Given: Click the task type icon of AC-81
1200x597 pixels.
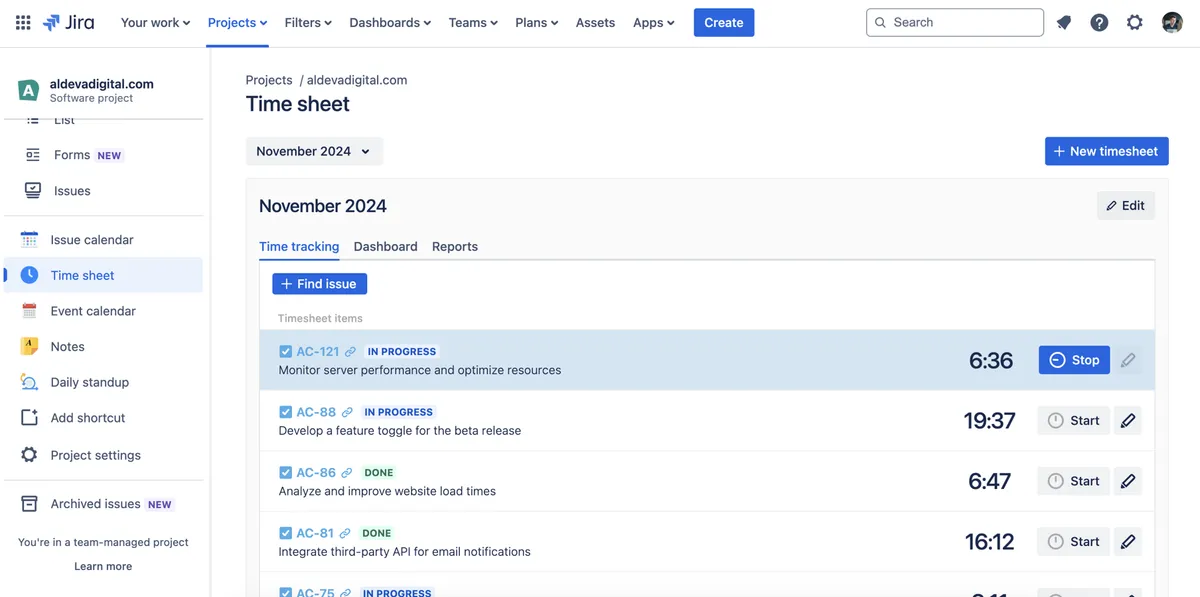Looking at the screenshot, I should 285,533.
